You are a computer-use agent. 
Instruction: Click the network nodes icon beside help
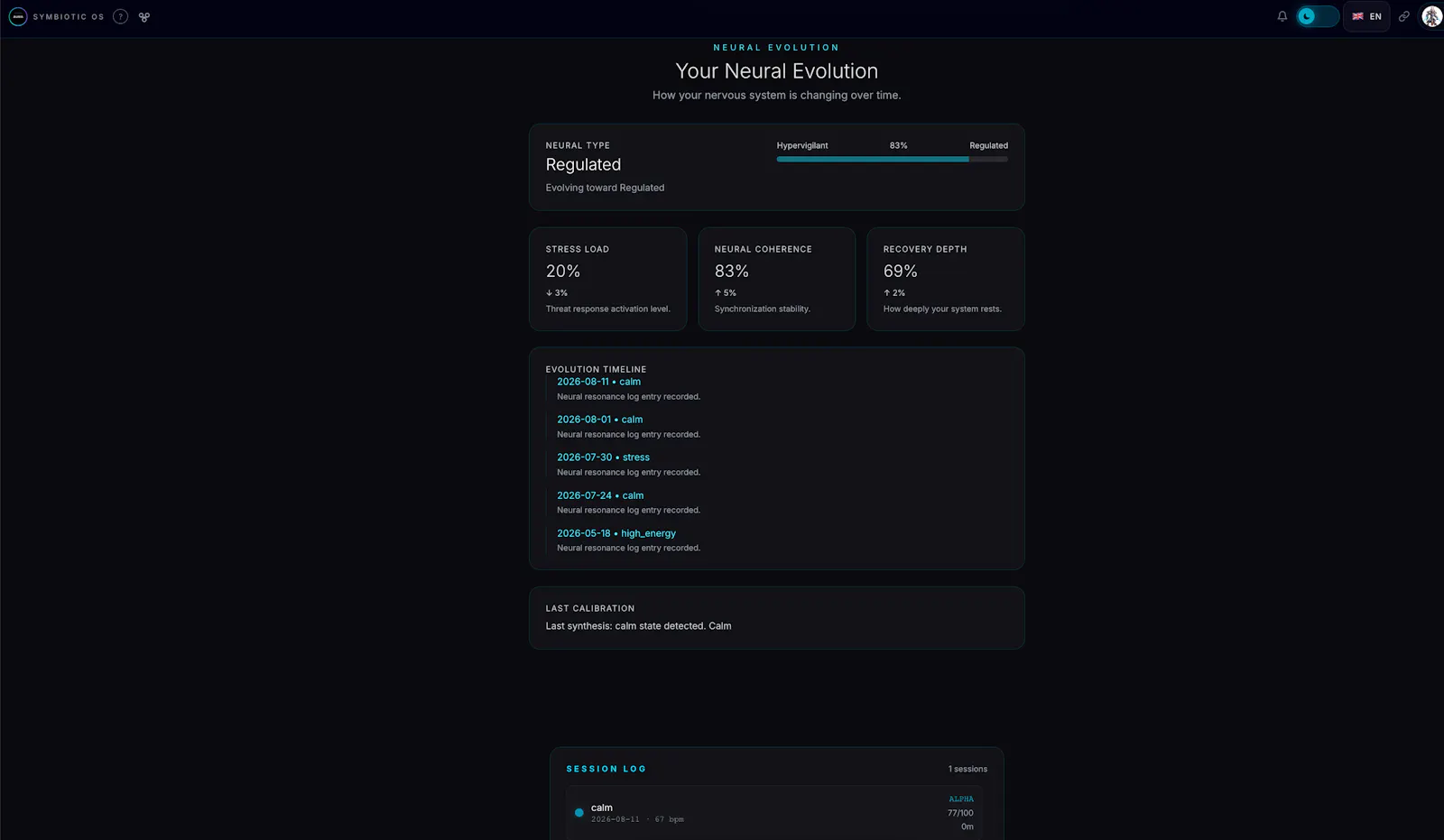point(144,16)
